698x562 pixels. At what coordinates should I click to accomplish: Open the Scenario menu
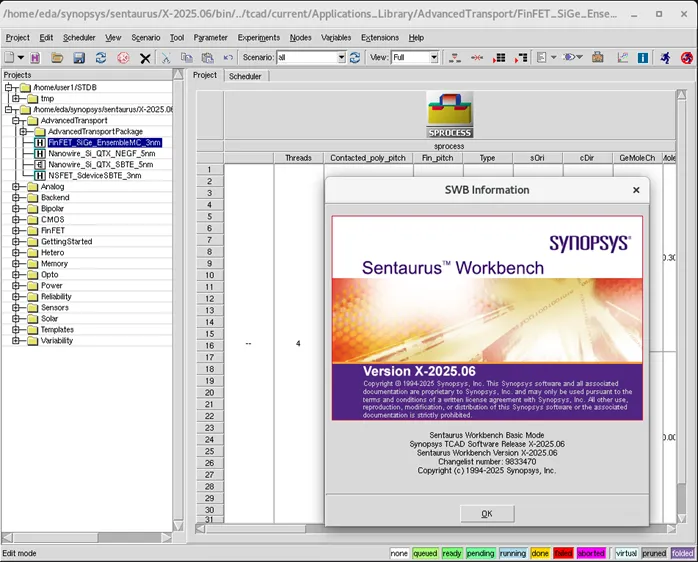coord(146,38)
